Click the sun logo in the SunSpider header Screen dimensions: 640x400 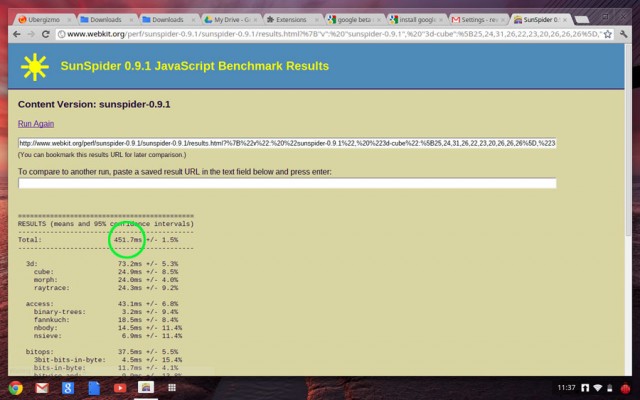tap(35, 66)
